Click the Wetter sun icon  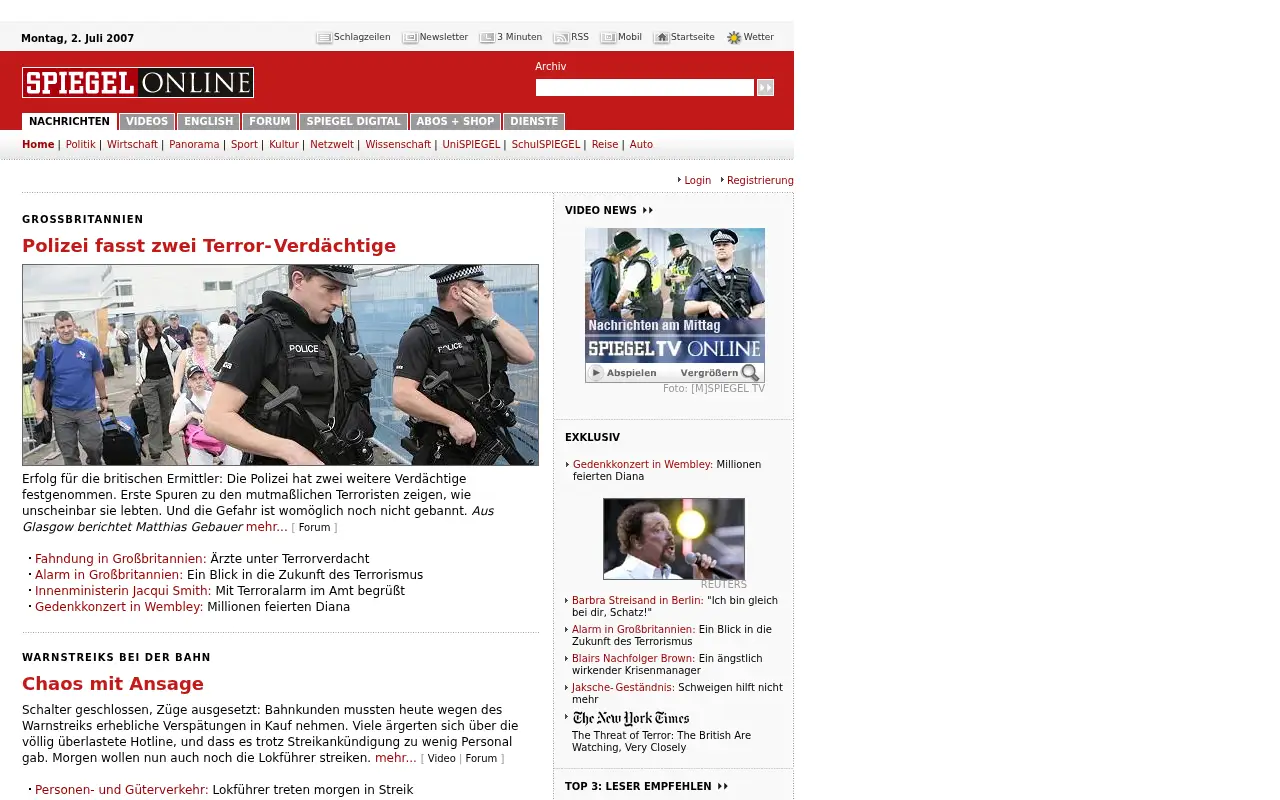click(x=734, y=38)
